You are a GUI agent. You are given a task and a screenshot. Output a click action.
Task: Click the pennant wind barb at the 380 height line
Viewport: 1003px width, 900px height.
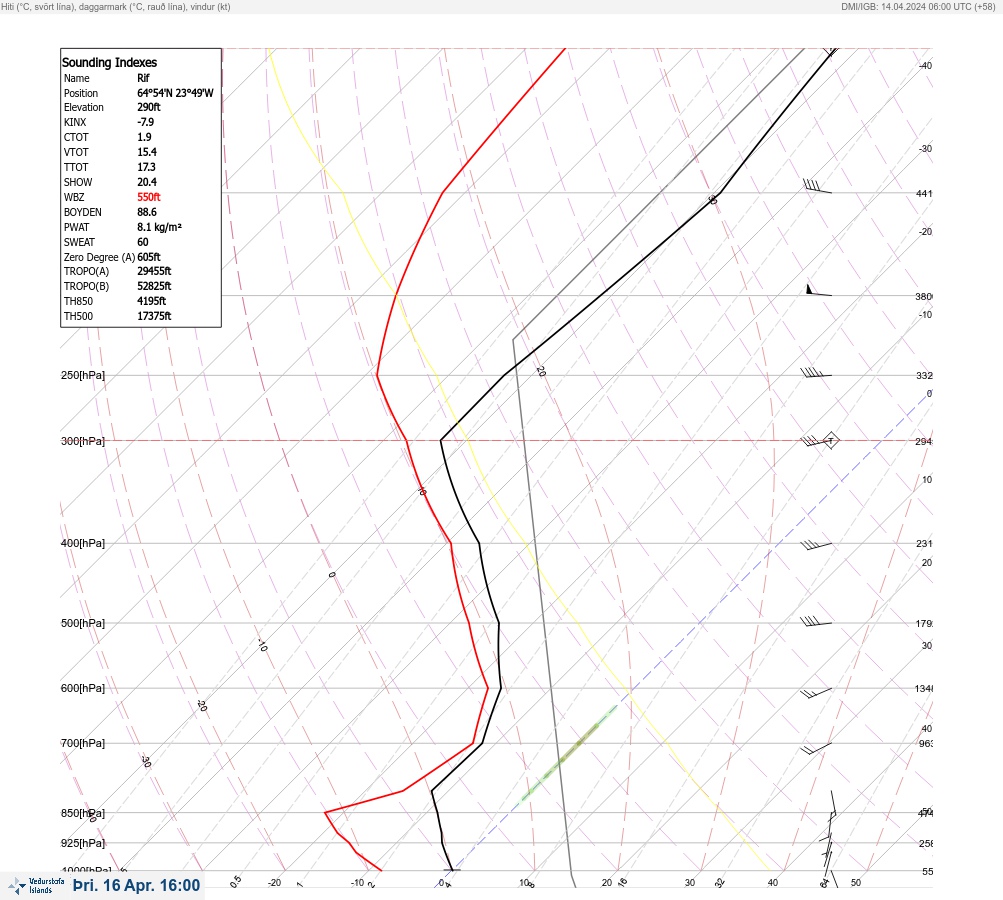(818, 290)
